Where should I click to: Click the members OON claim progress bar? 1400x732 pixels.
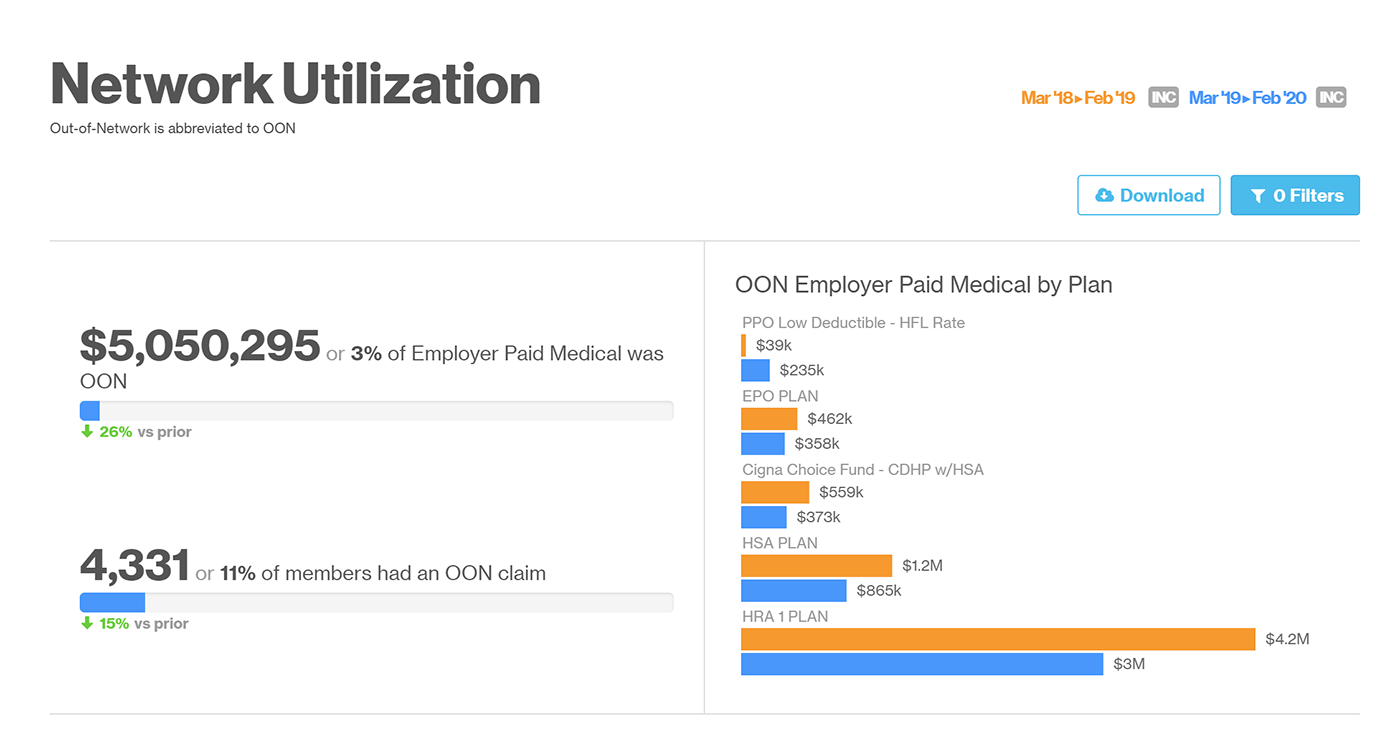coord(376,602)
